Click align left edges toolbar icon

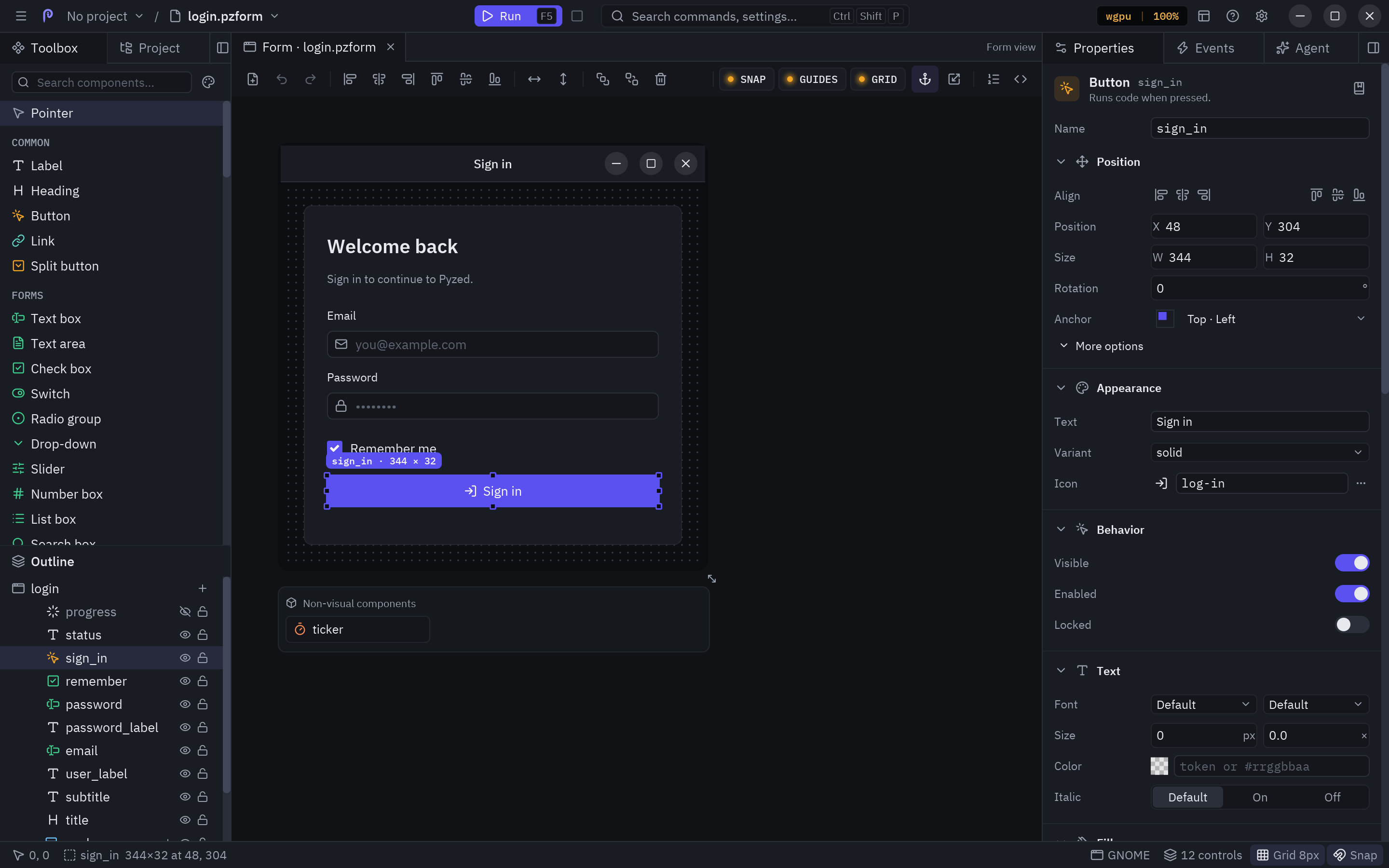[x=350, y=79]
